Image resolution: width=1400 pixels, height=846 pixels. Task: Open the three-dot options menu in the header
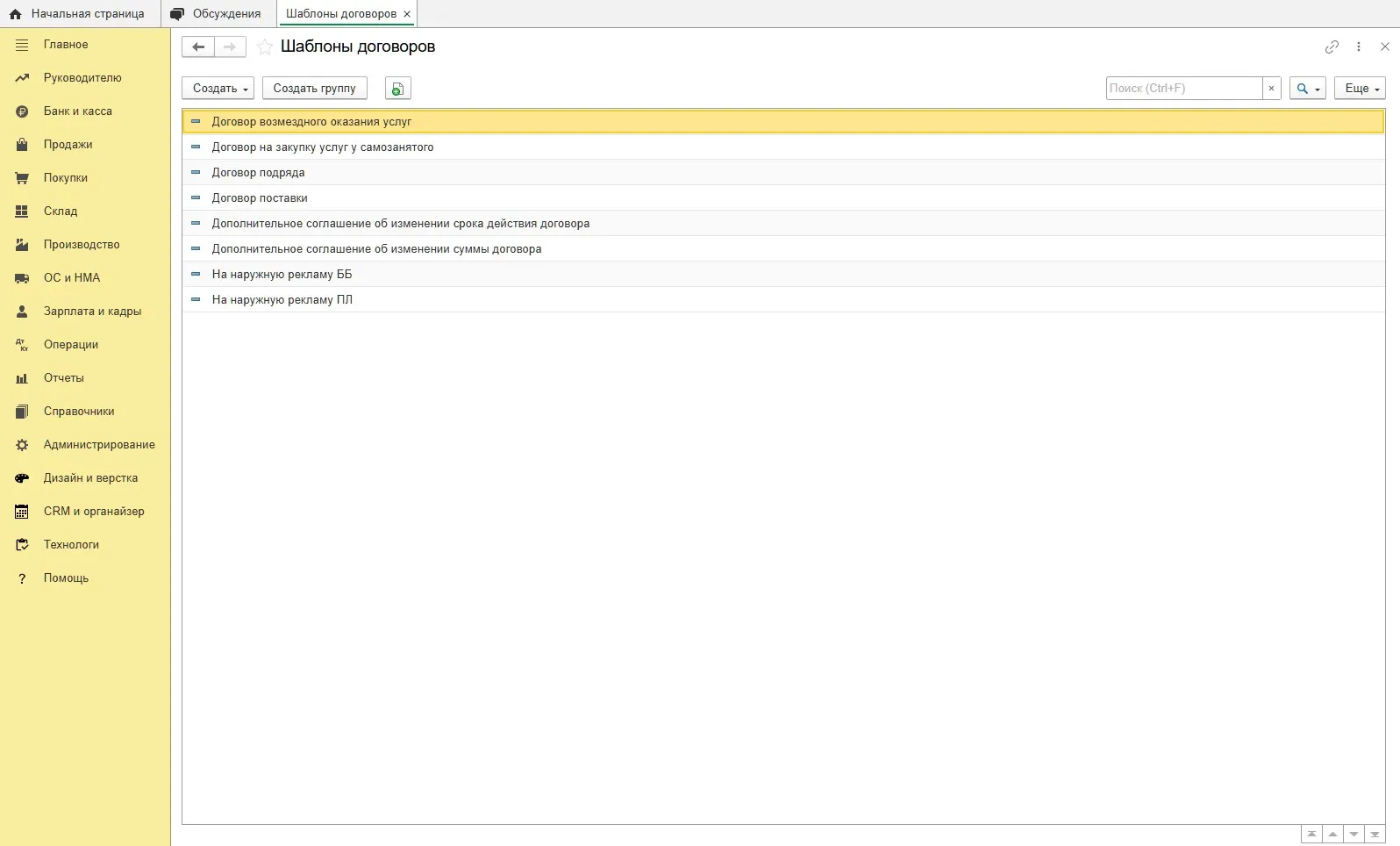pyautogui.click(x=1359, y=47)
